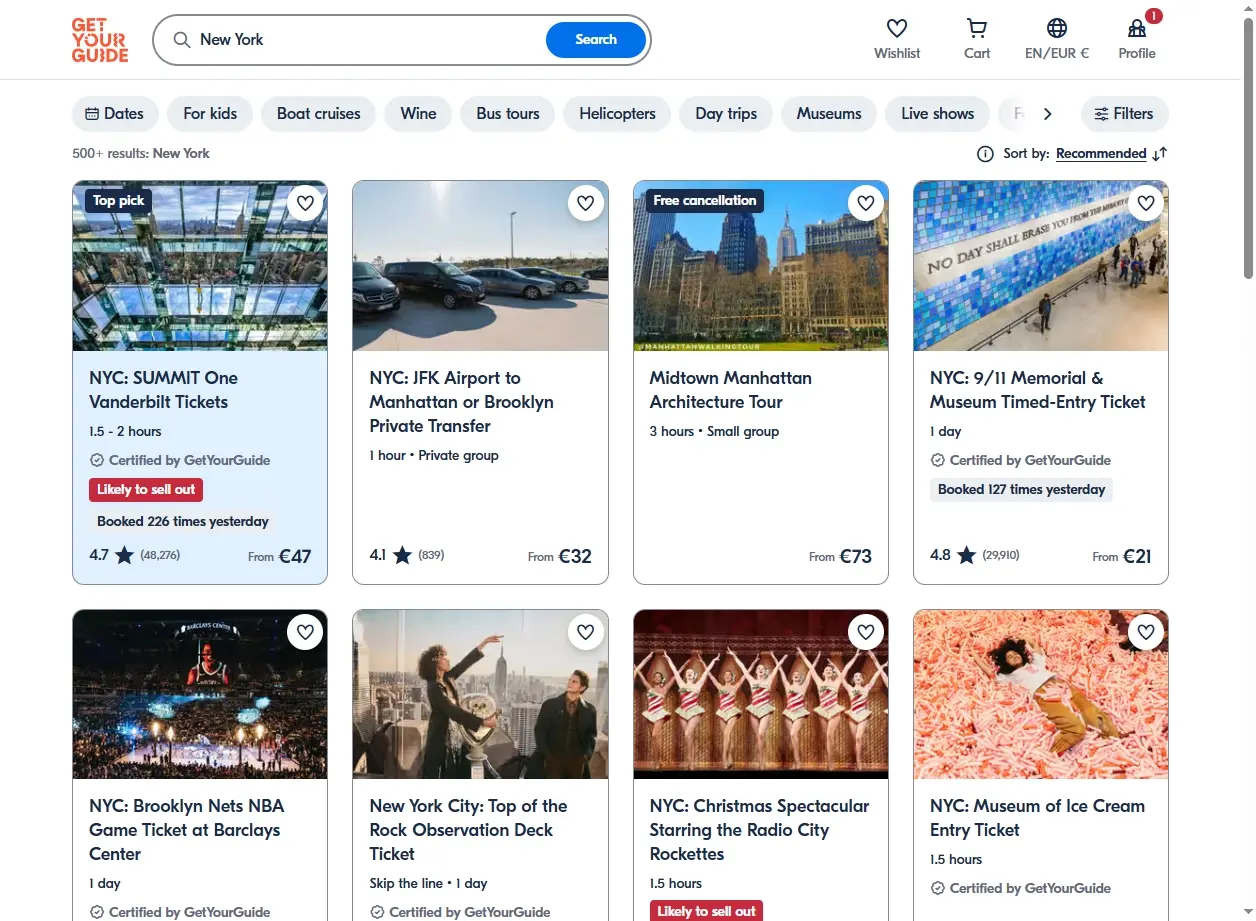Click Booked 127 times yesterday label
Screen dimensions: 1256x921
click(1021, 490)
